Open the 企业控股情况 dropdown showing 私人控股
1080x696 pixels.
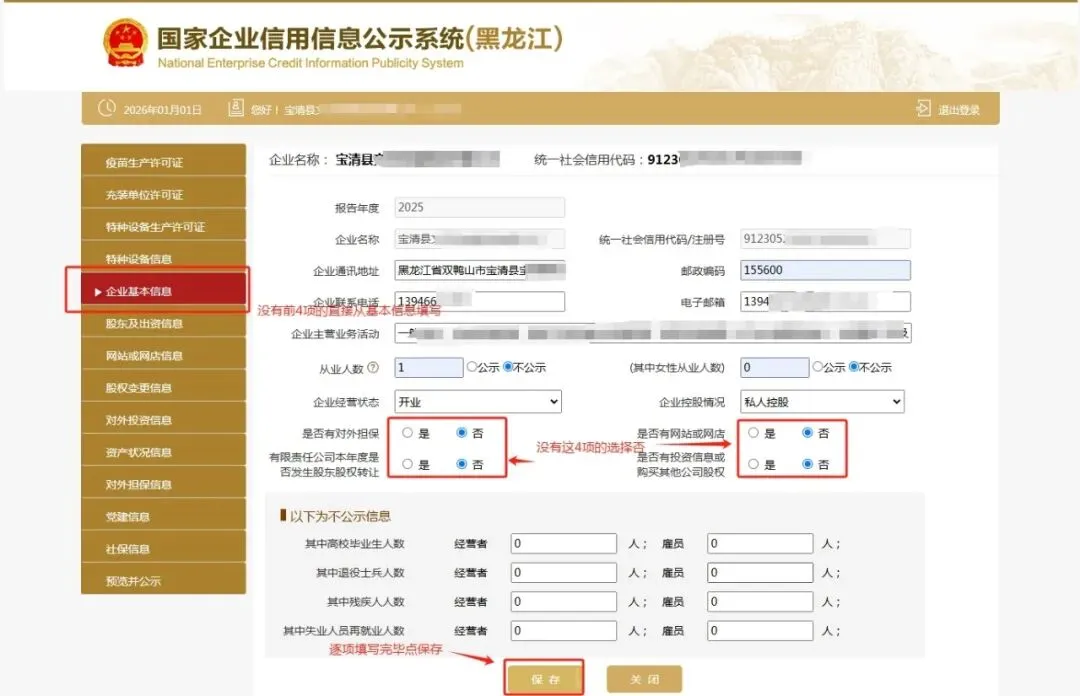822,402
